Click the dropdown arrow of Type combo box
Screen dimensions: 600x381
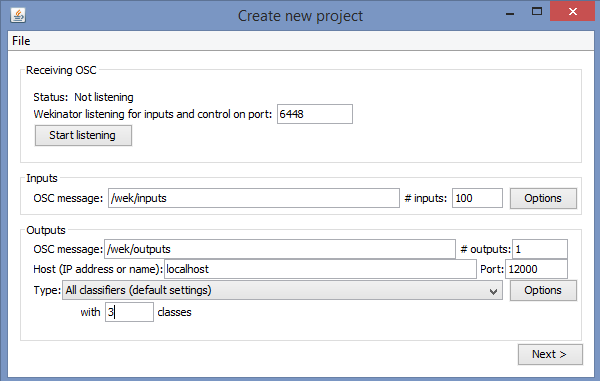click(x=493, y=291)
